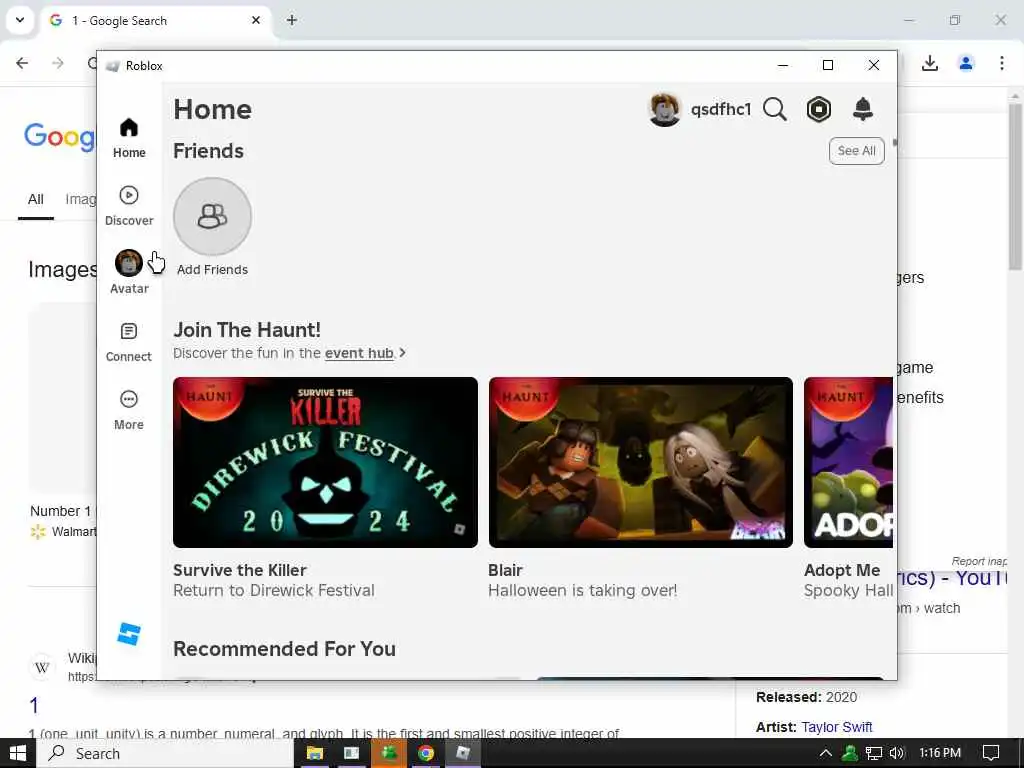The width and height of the screenshot is (1024, 768).
Task: Open the Robux hexagon icon
Action: pyautogui.click(x=818, y=109)
